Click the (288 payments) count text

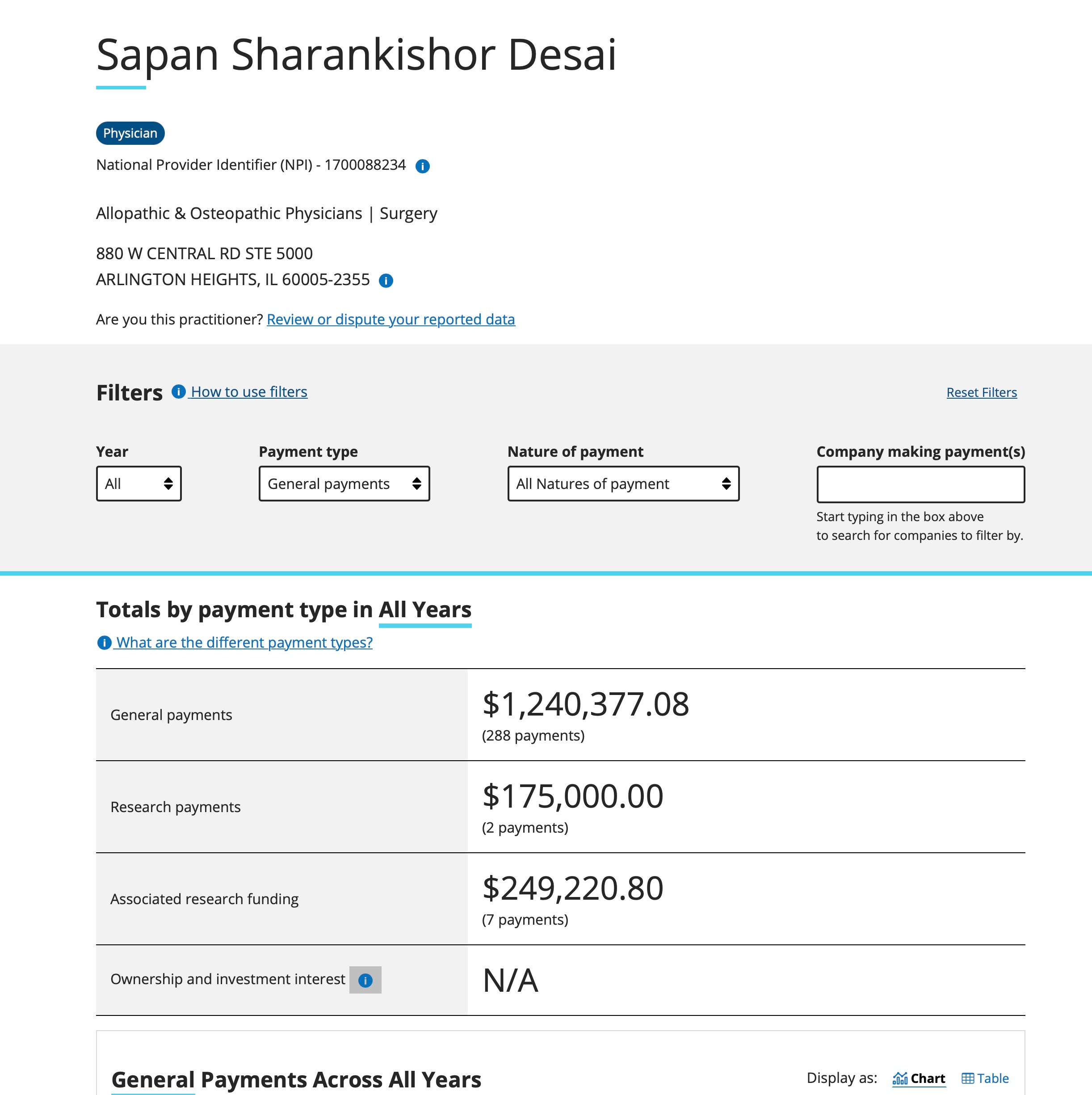pos(533,736)
